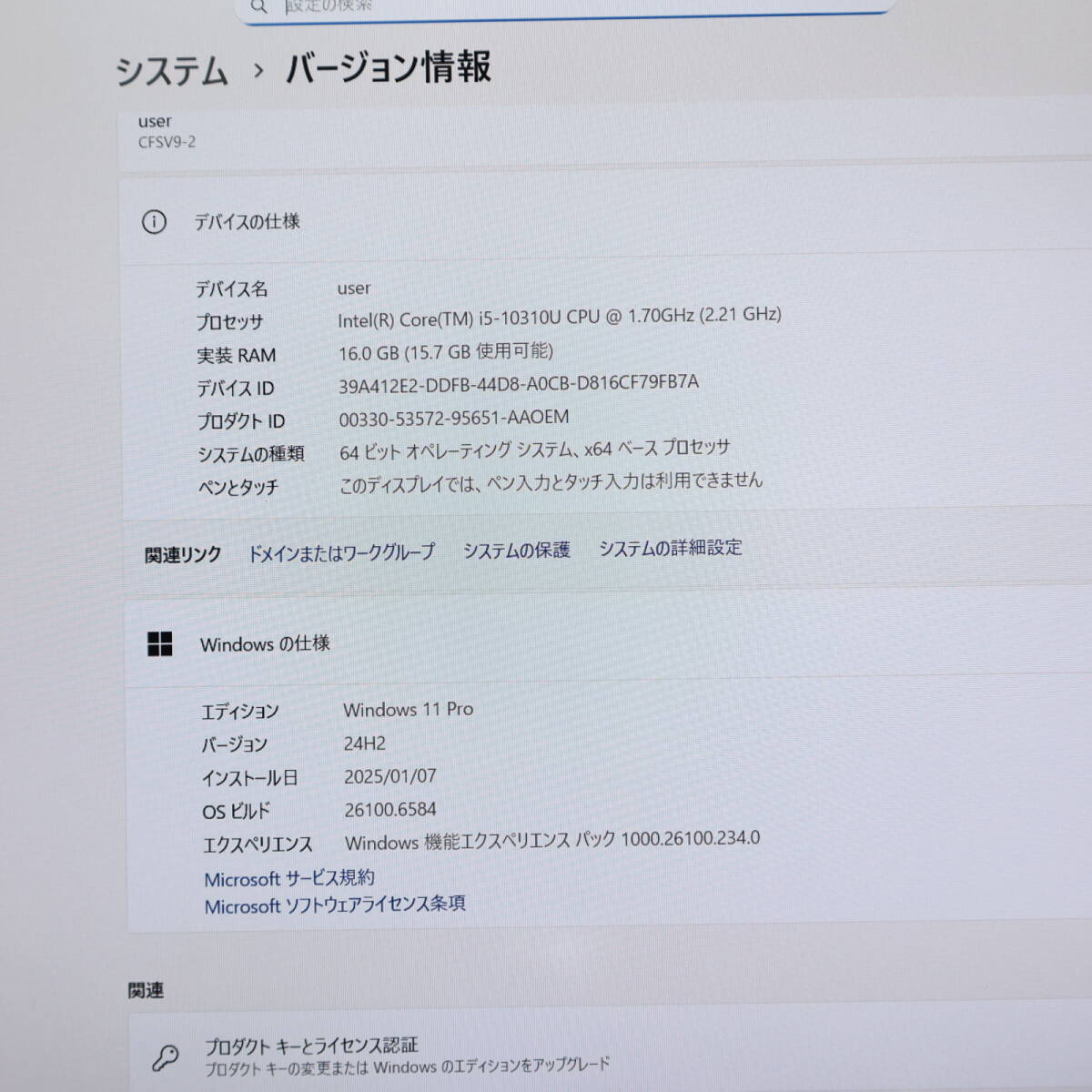Open ドメインまたはワークグループ link

341,552
